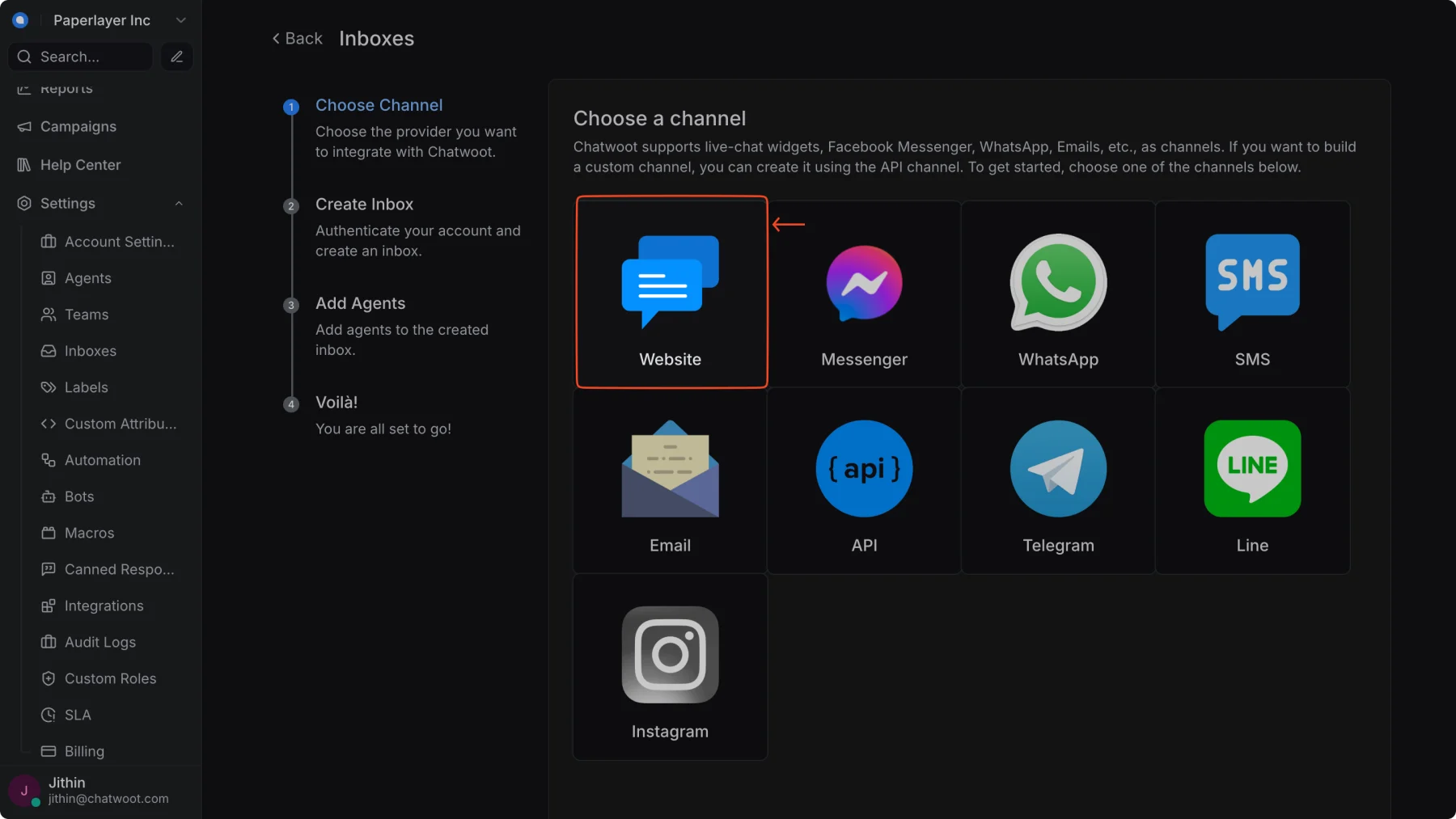Choose the Line channel icon

pyautogui.click(x=1252, y=468)
